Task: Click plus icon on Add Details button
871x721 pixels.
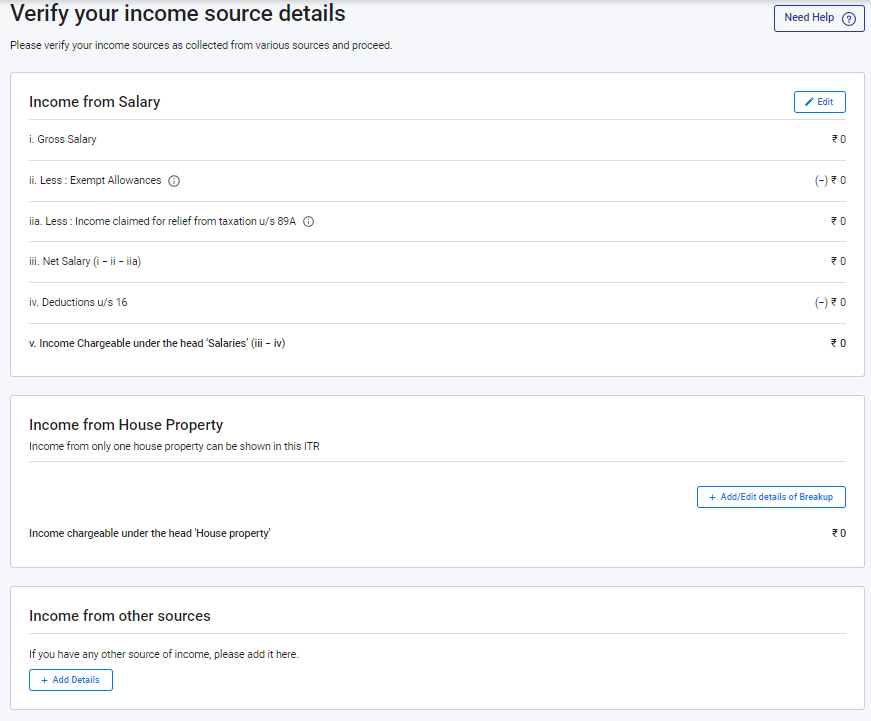Action: pyautogui.click(x=44, y=680)
